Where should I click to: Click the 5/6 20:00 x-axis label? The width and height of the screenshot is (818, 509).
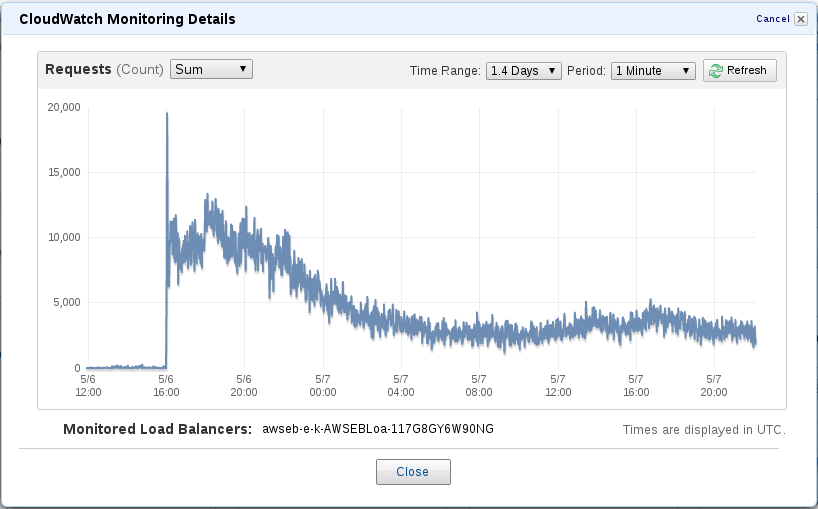pos(244,385)
